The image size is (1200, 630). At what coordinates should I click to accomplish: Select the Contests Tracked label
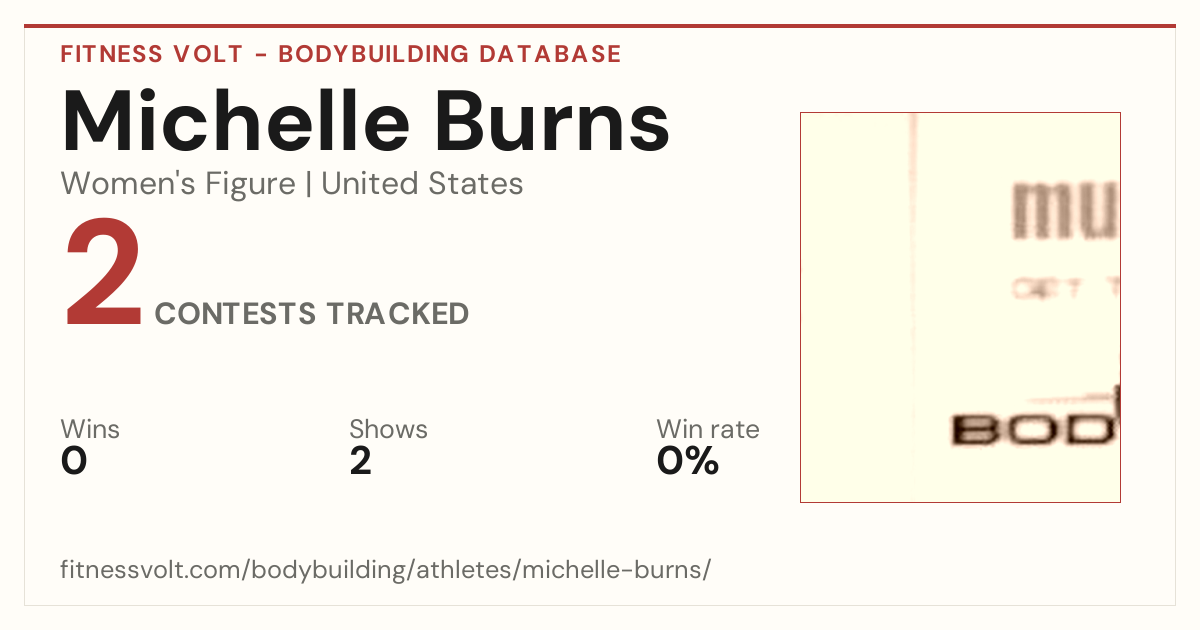pyautogui.click(x=312, y=314)
